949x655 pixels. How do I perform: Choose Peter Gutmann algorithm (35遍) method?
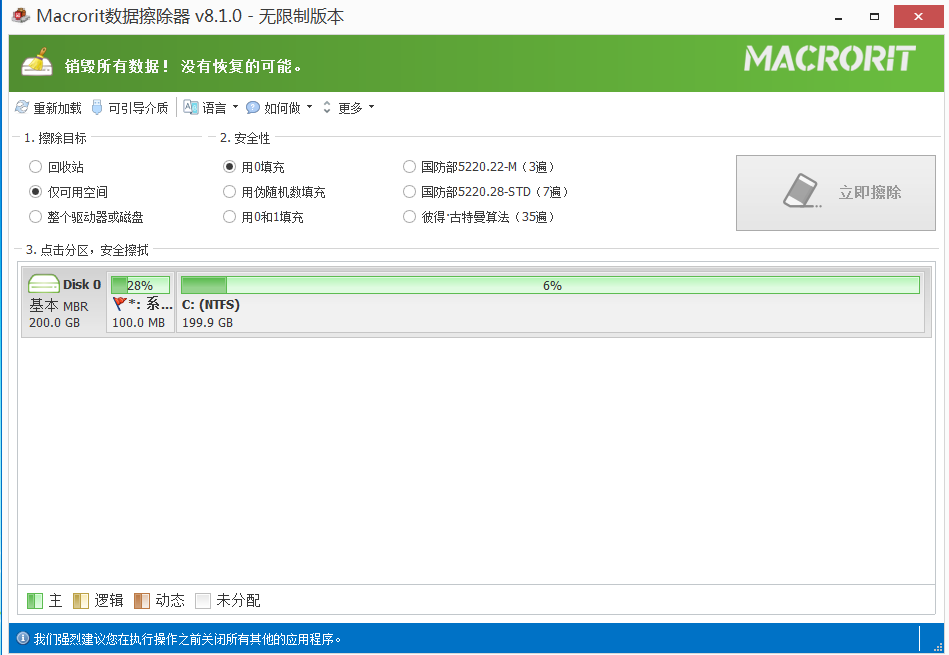coord(479,217)
